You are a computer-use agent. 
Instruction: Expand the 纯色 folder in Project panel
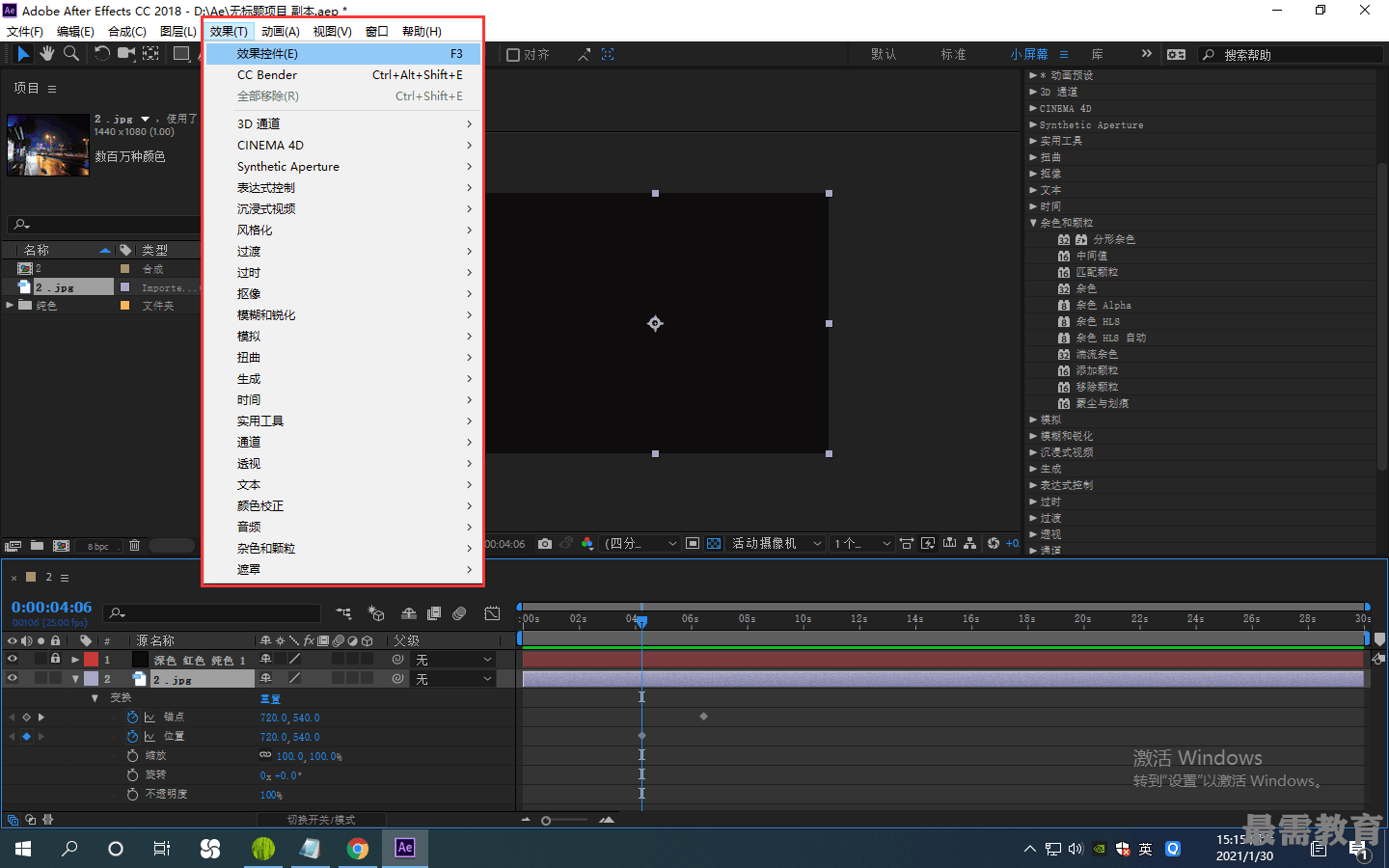click(x=11, y=305)
